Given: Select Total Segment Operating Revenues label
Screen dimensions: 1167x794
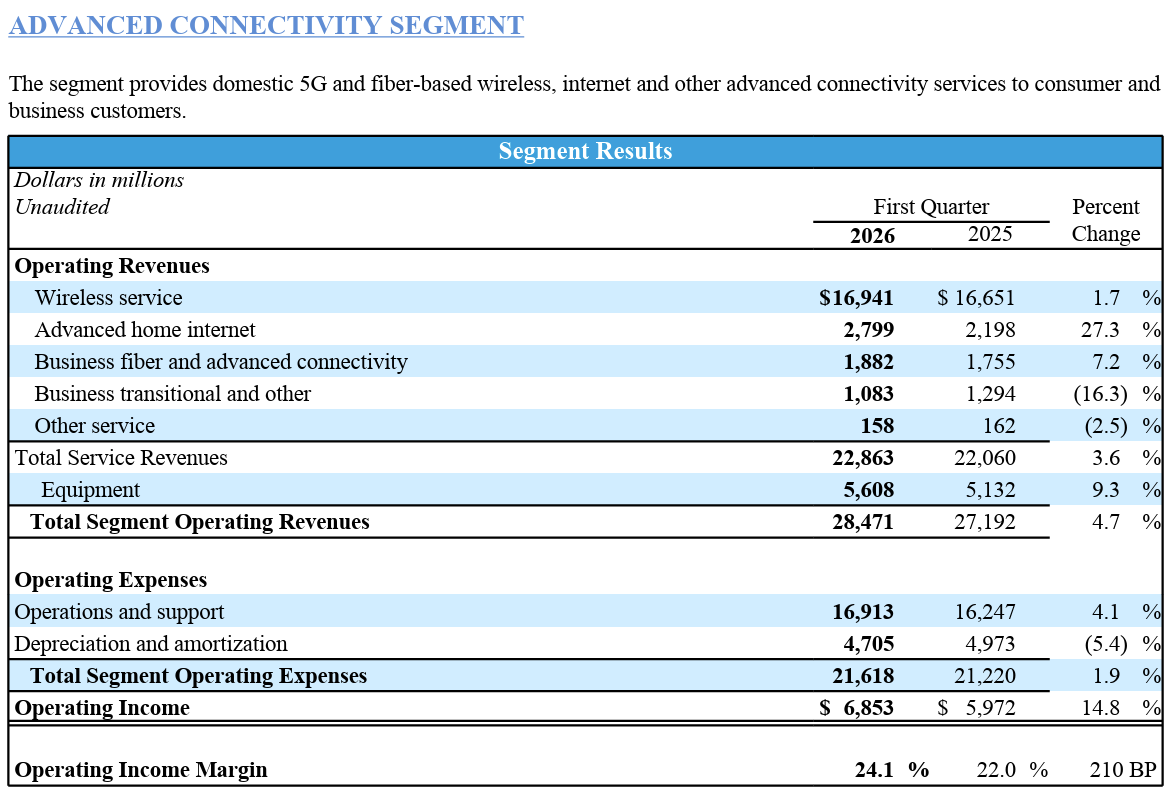Looking at the screenshot, I should pyautogui.click(x=200, y=522).
